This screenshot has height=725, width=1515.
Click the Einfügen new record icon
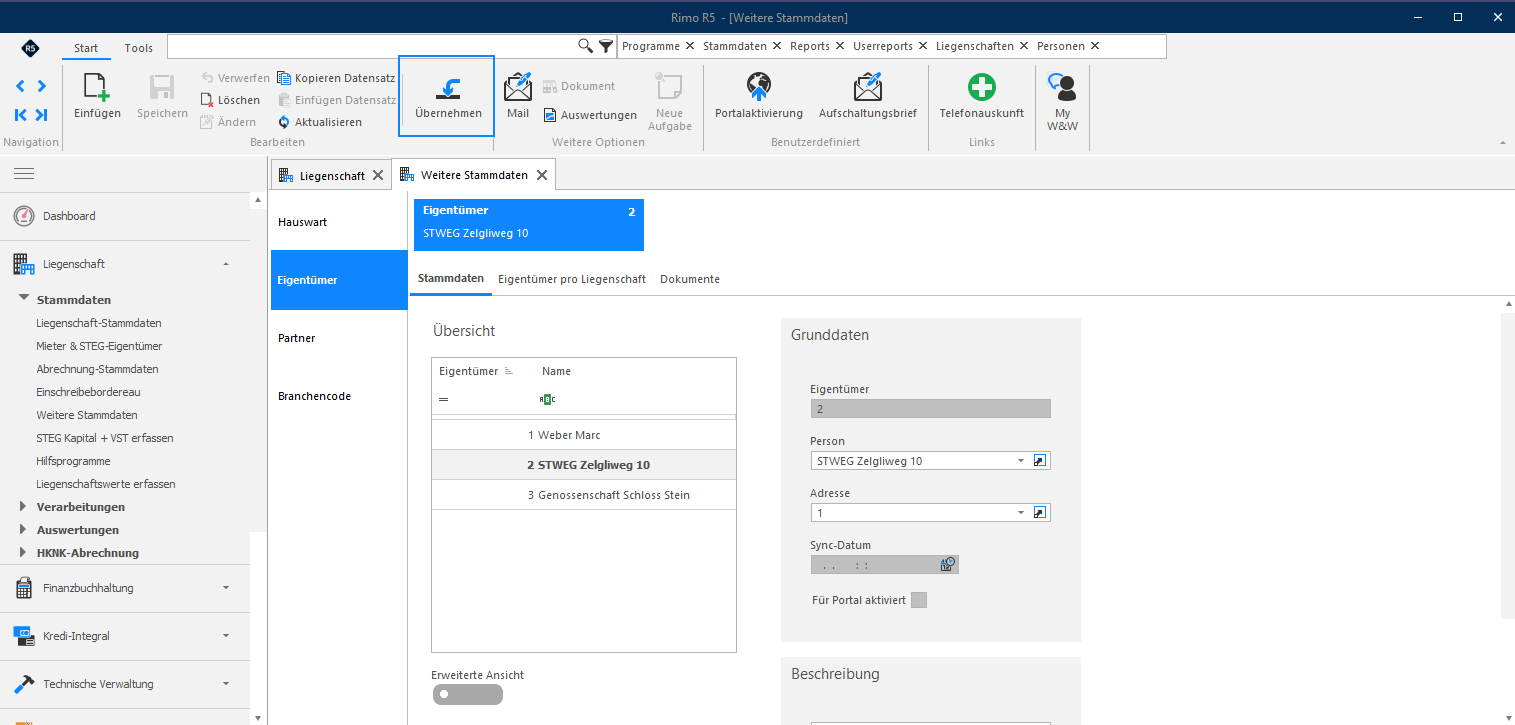tap(97, 88)
